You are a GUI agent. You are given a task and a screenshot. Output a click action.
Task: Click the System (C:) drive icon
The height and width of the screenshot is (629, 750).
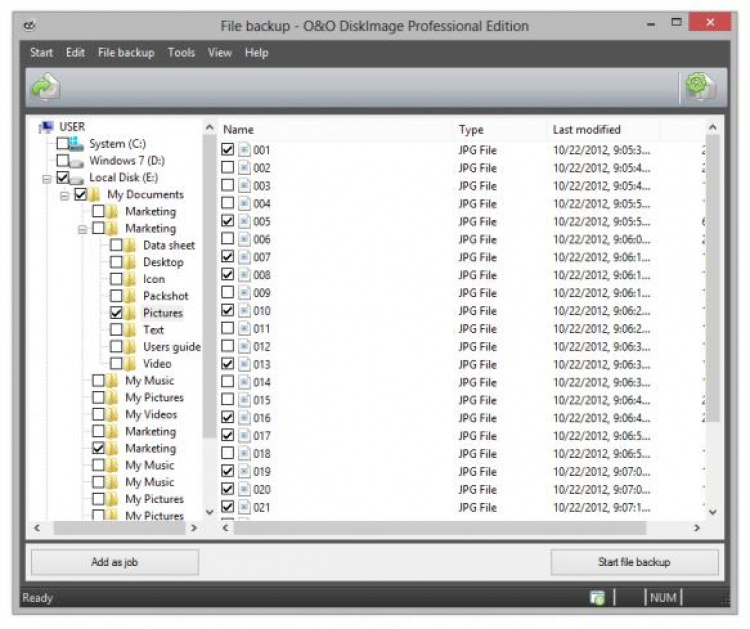pyautogui.click(x=76, y=143)
